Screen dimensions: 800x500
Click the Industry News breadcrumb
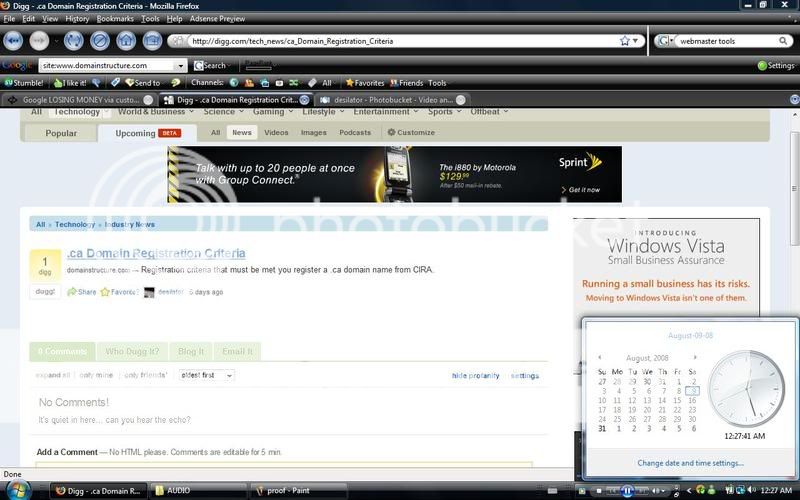(130, 224)
